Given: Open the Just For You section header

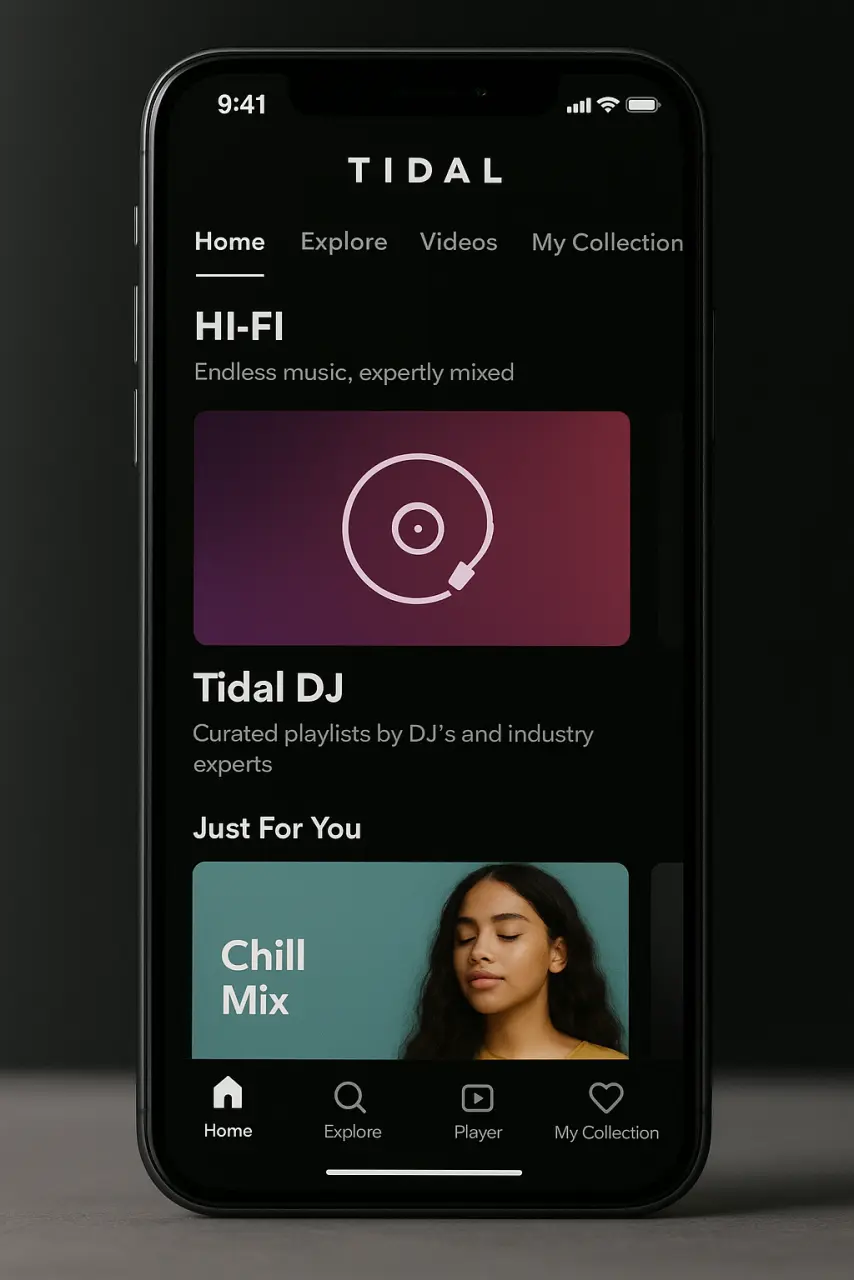Looking at the screenshot, I should click(x=277, y=828).
